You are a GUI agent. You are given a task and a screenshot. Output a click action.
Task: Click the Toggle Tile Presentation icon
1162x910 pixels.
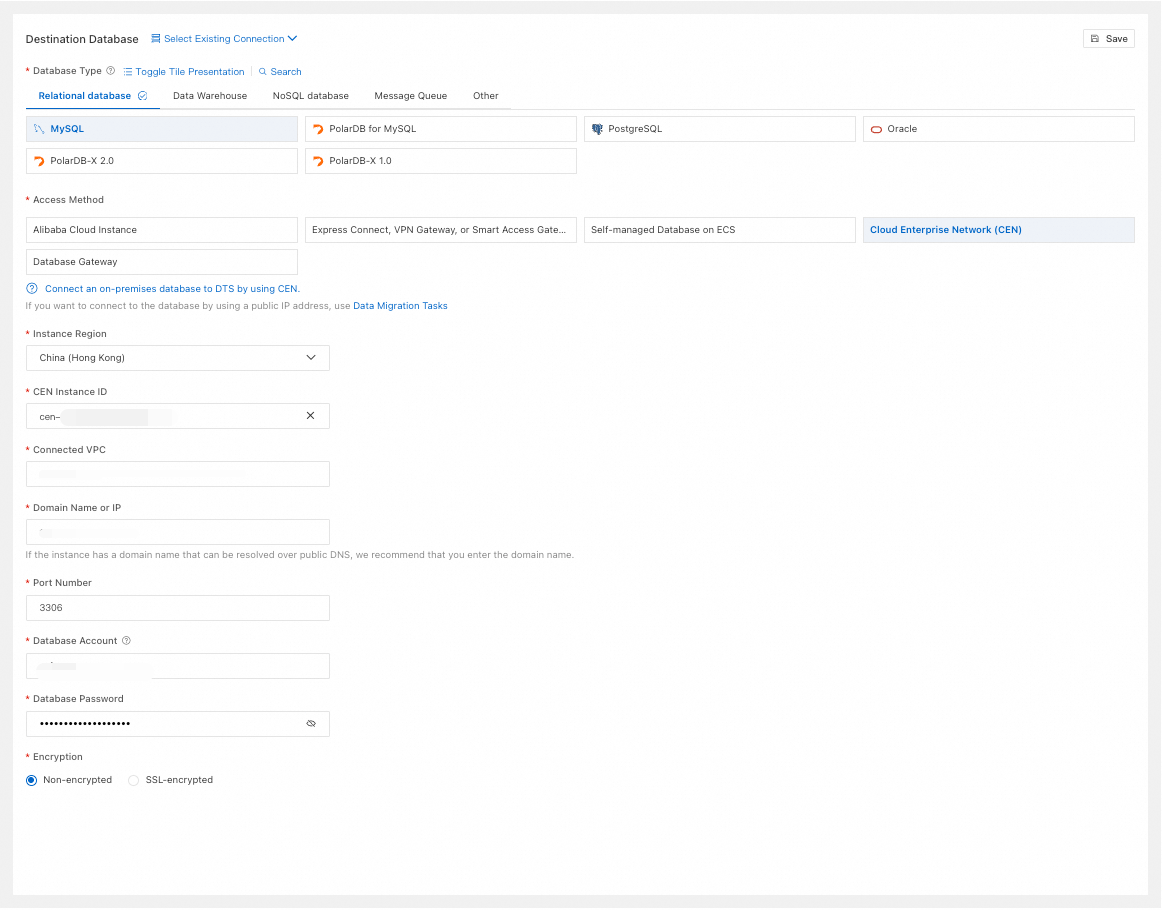(x=128, y=72)
